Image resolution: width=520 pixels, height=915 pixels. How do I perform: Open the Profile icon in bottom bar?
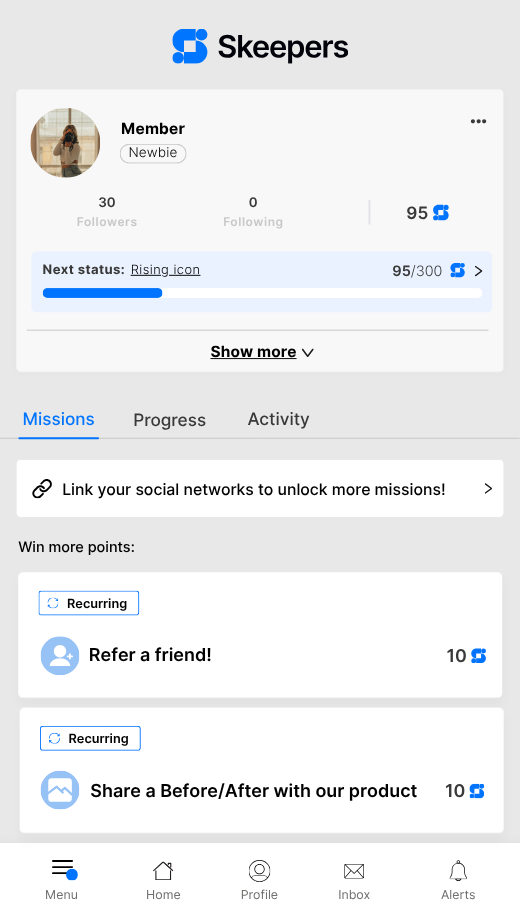tap(259, 871)
